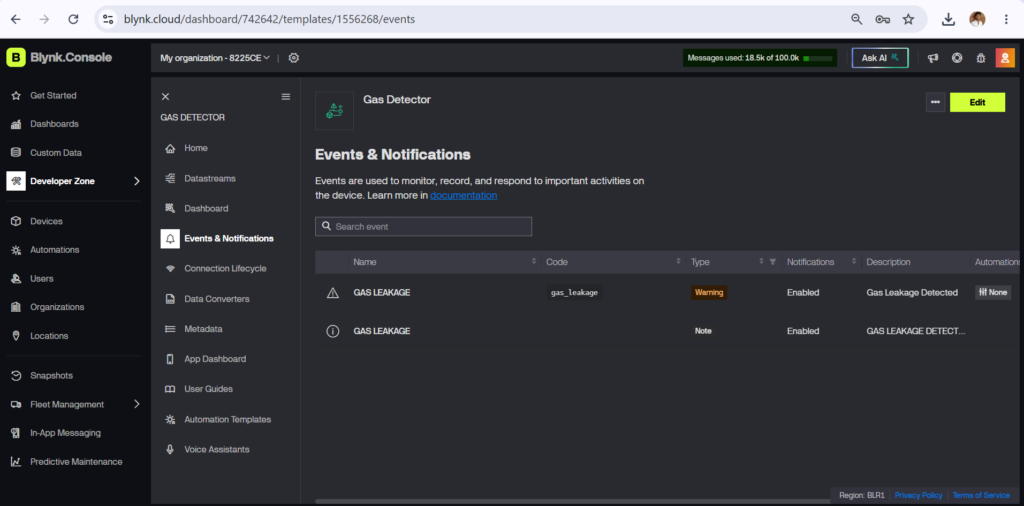Open My organization - 8225CE dropdown
Viewport: 1024px width, 506px height.
(x=215, y=58)
